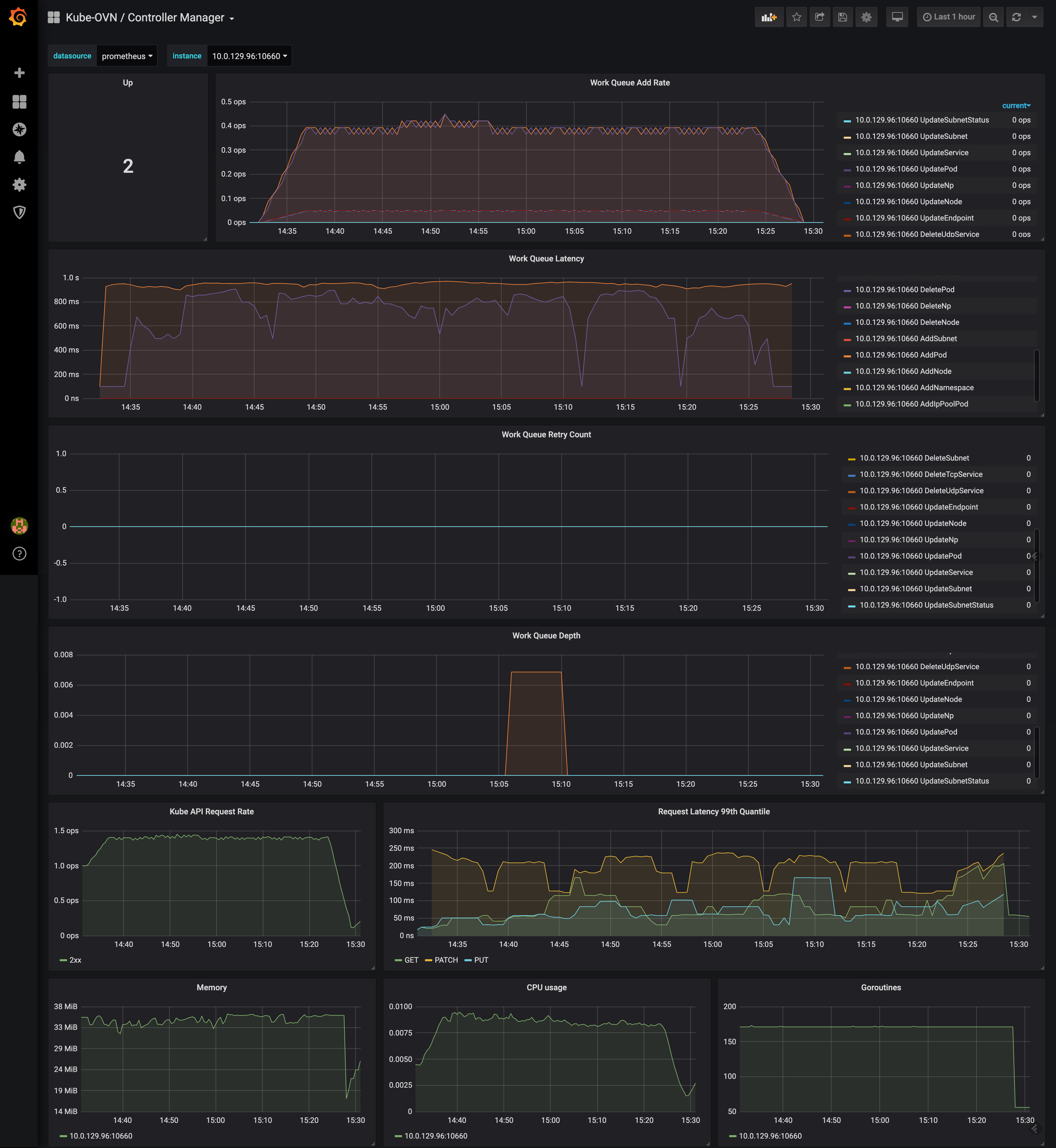
Task: Click AddPod orange color swatch in Latency legend
Action: click(x=847, y=356)
